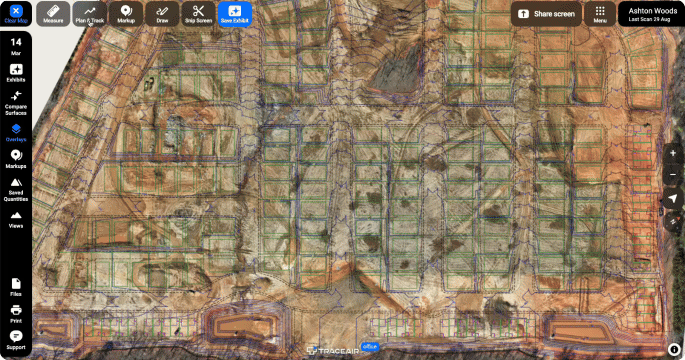This screenshot has width=685, height=360.
Task: Open the Views panel
Action: click(x=16, y=219)
